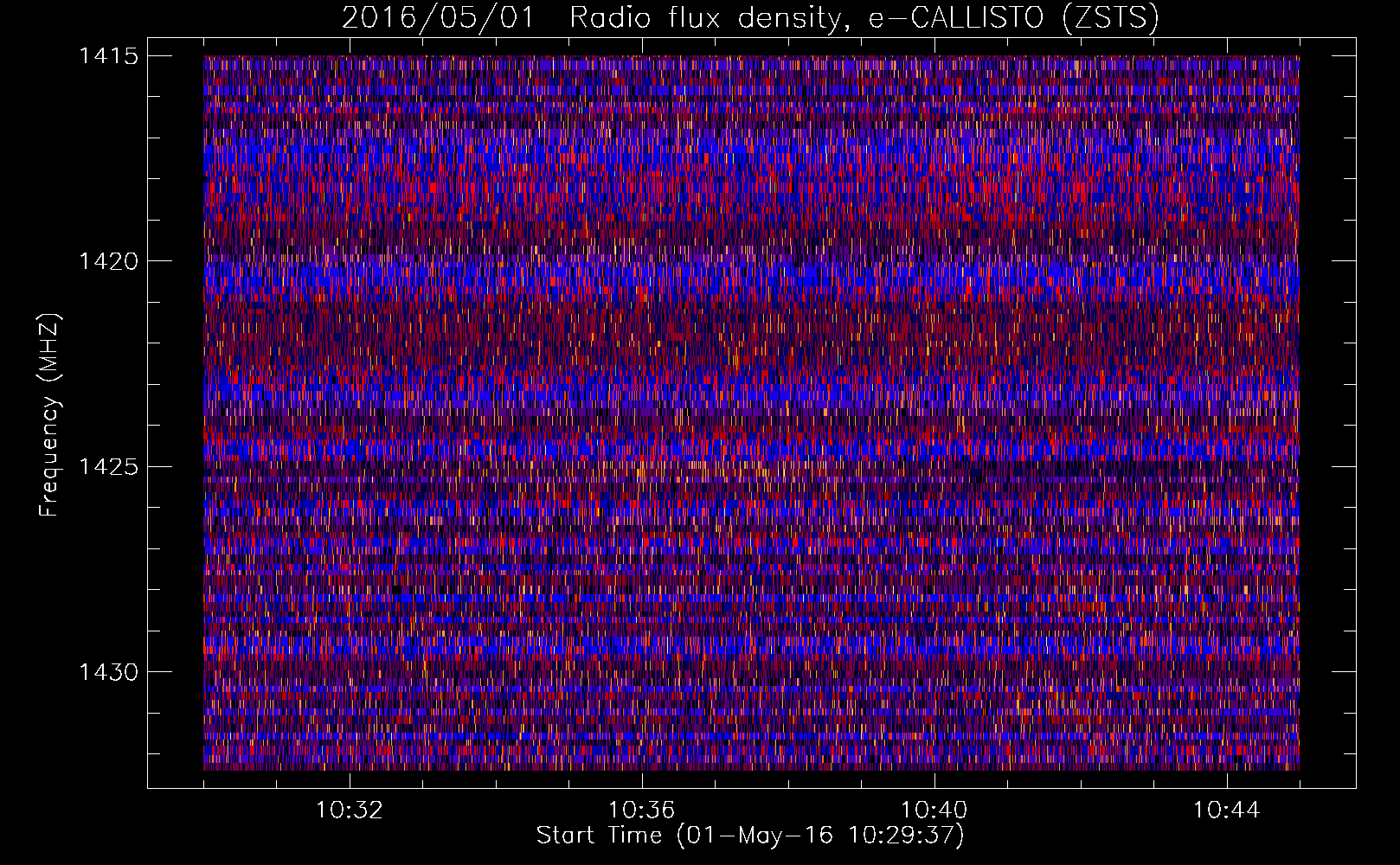1400x865 pixels.
Task: Click the '1425' frequency axis label
Action: pyautogui.click(x=108, y=467)
